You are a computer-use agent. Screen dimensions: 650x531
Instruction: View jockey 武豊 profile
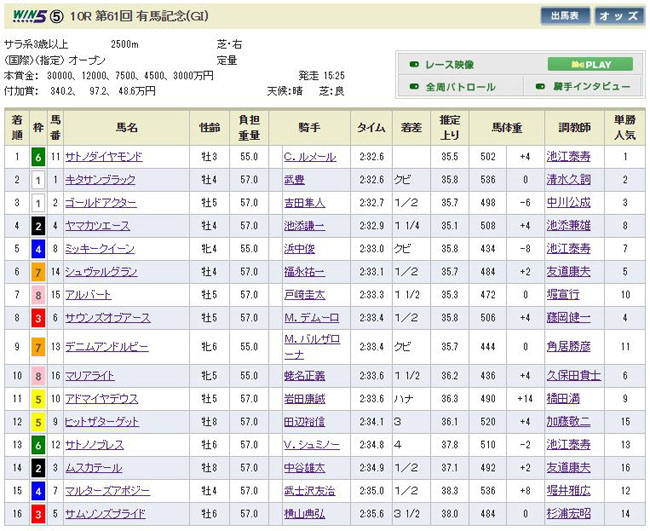point(292,180)
